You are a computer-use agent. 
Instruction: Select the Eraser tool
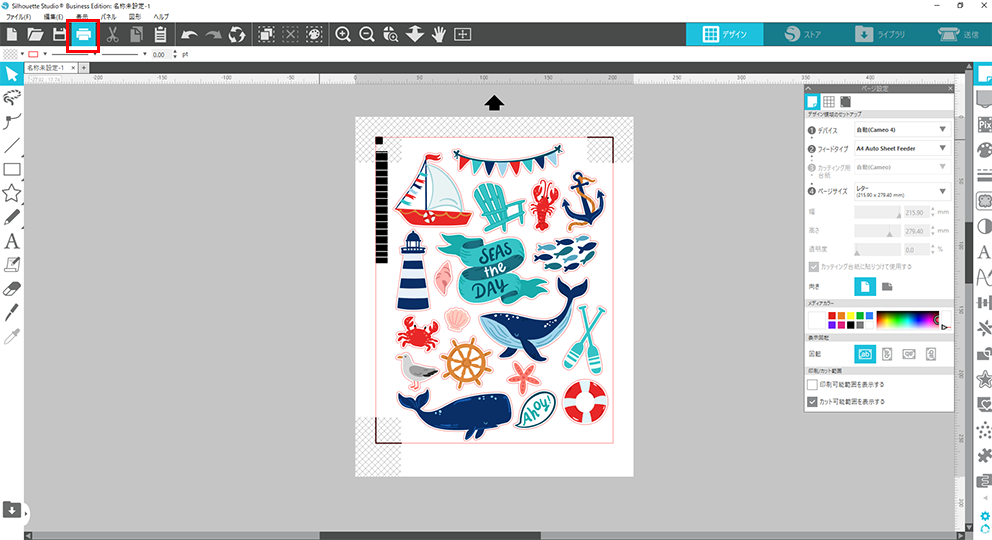[x=11, y=289]
